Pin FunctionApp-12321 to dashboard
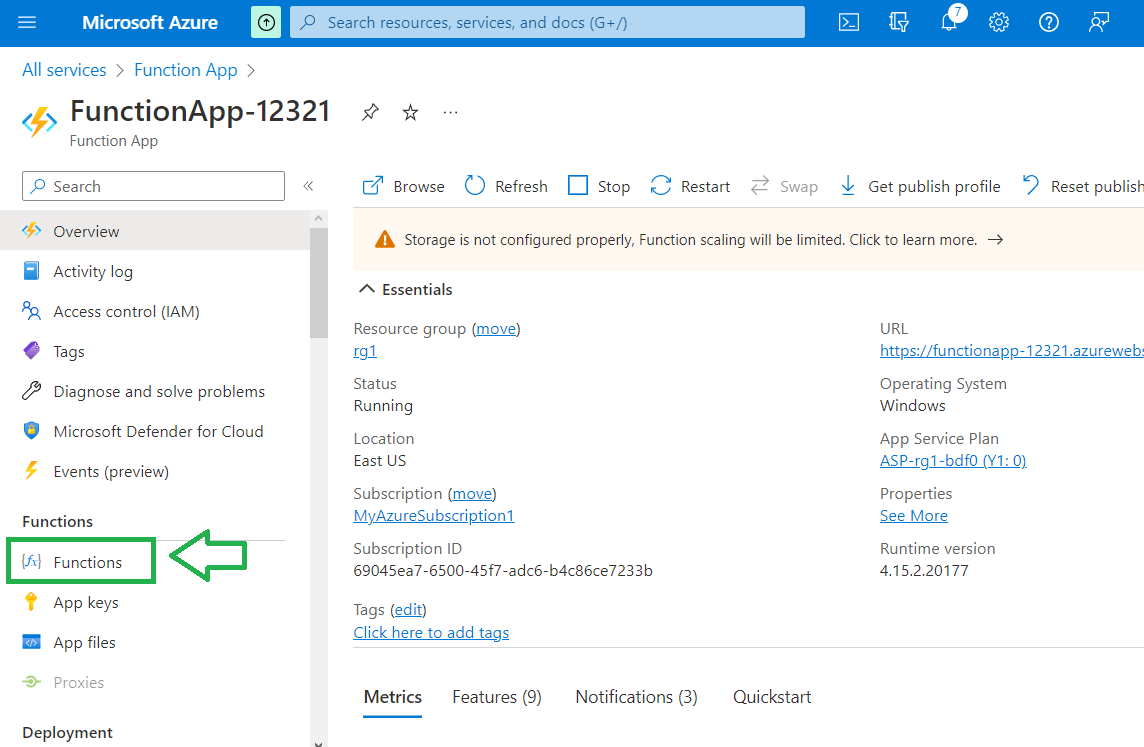Viewport: 1144px width, 747px height. pyautogui.click(x=371, y=112)
